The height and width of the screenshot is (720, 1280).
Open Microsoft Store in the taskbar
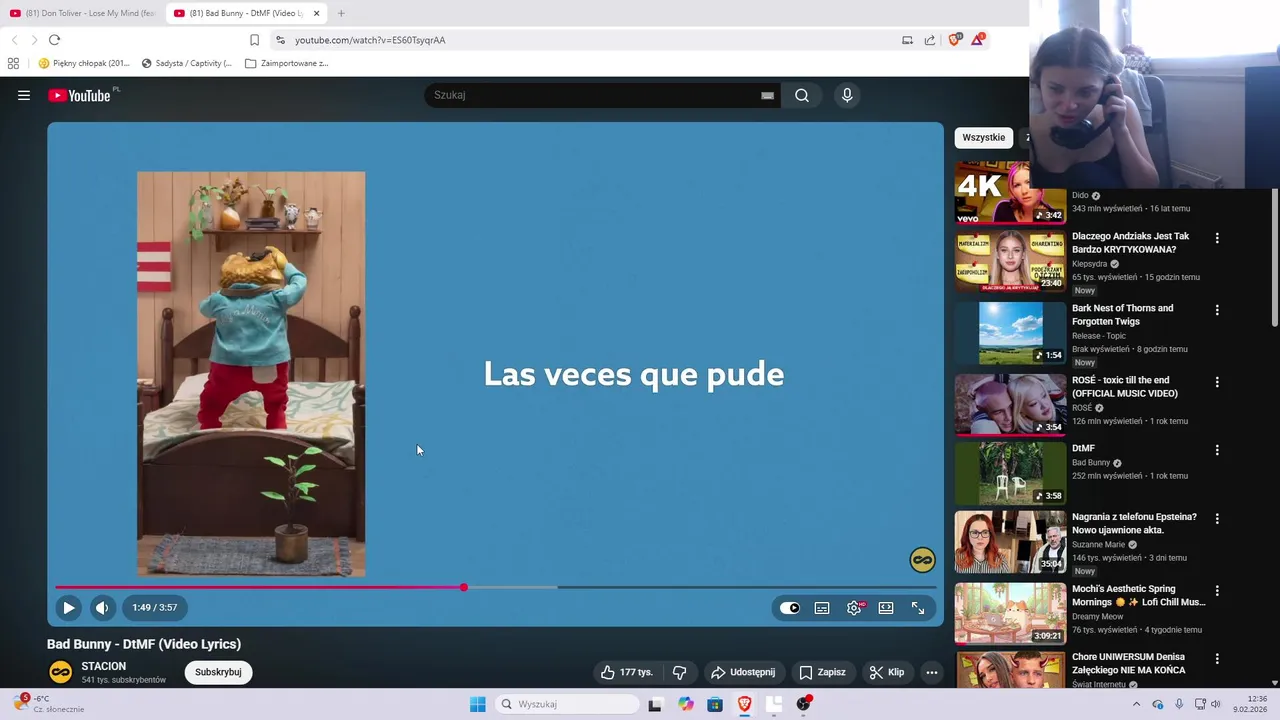click(x=715, y=704)
